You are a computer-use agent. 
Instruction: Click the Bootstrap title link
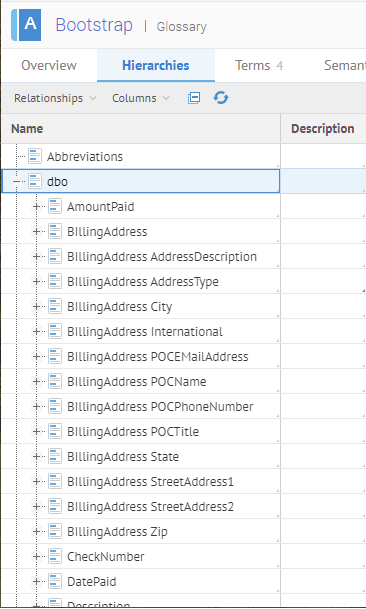coord(94,25)
